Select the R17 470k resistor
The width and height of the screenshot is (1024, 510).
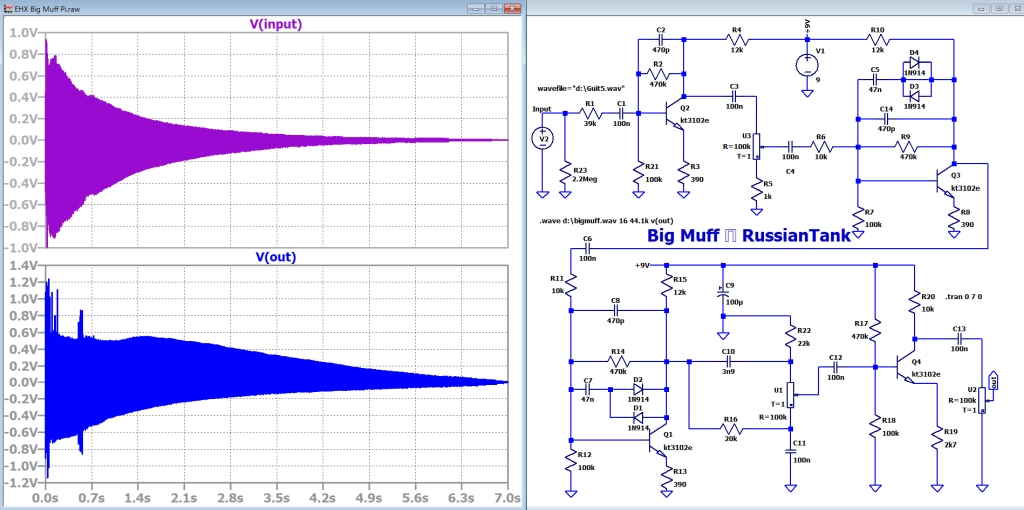tap(876, 330)
